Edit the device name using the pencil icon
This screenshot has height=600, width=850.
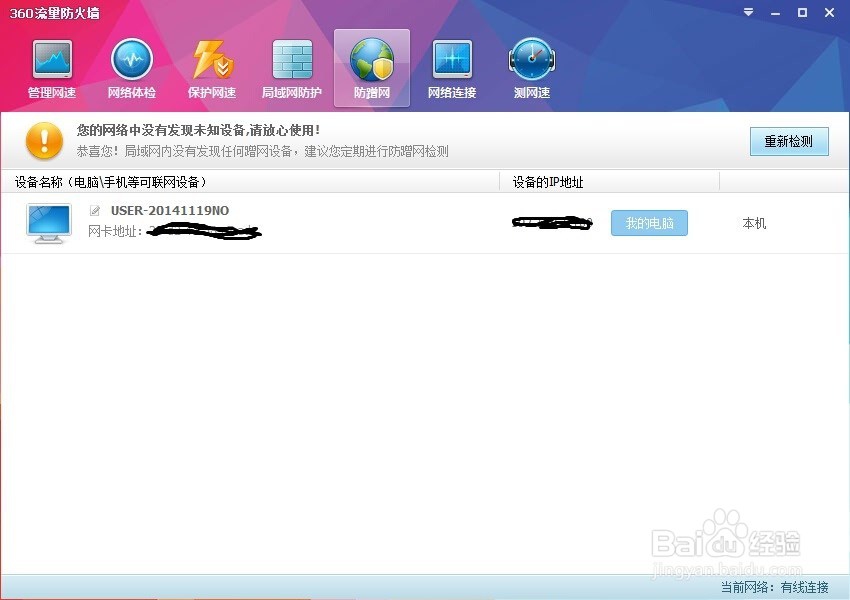point(95,210)
